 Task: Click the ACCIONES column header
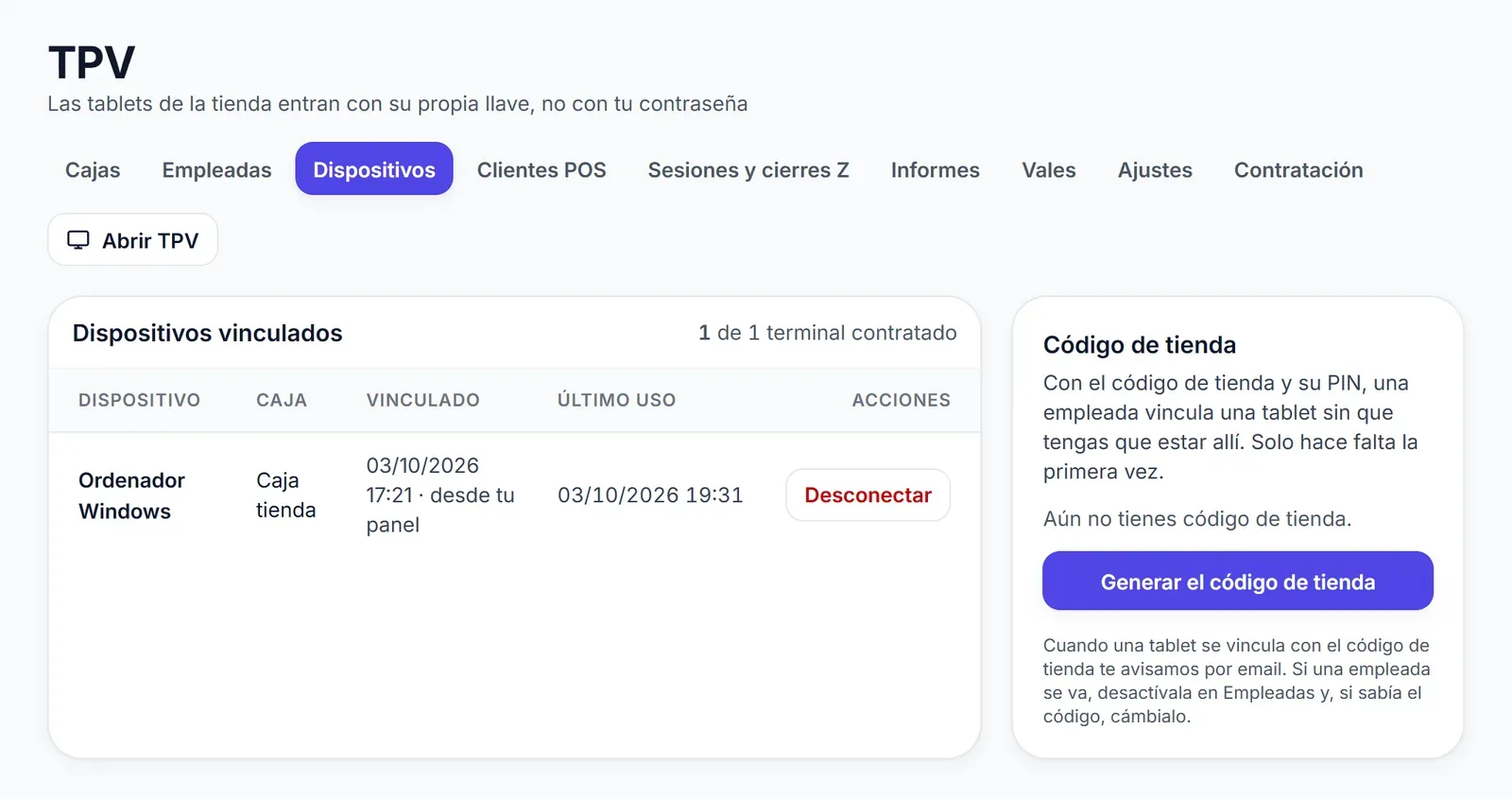pos(901,400)
